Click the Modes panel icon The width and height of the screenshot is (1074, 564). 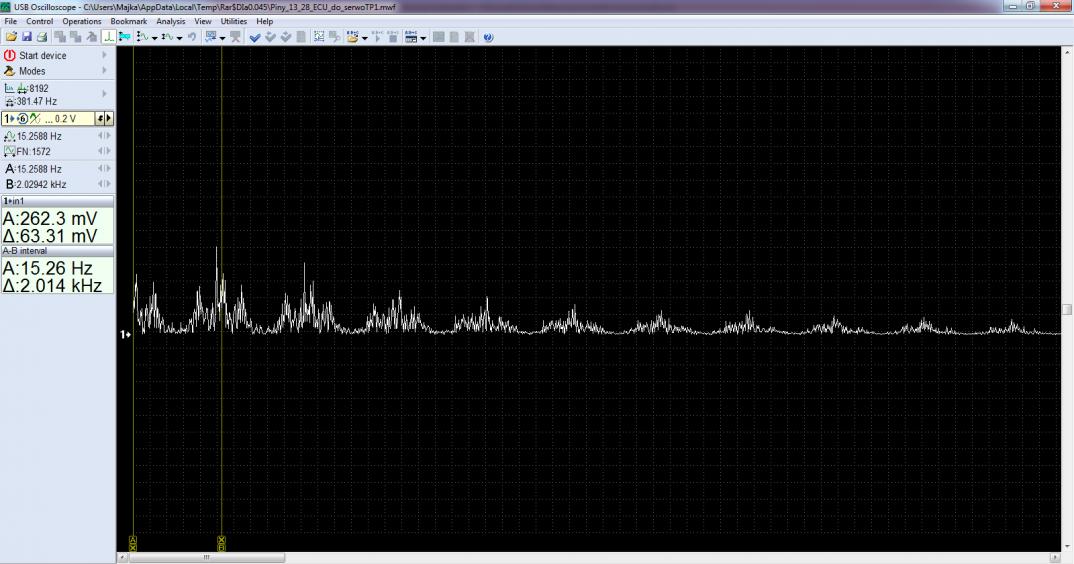(x=10, y=72)
